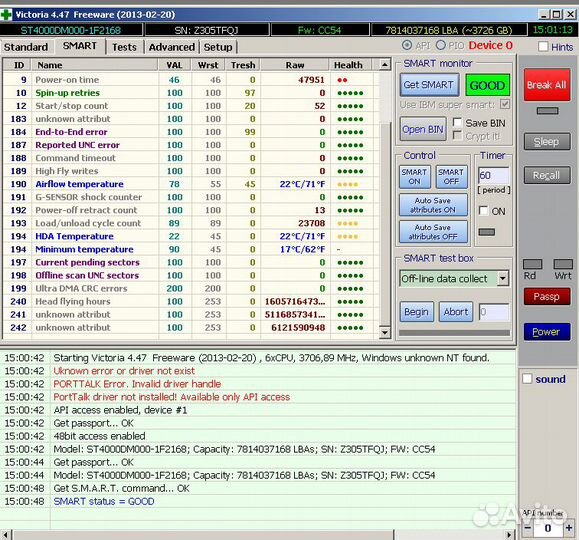Turn on the Timer ON checkbox

pos(483,211)
